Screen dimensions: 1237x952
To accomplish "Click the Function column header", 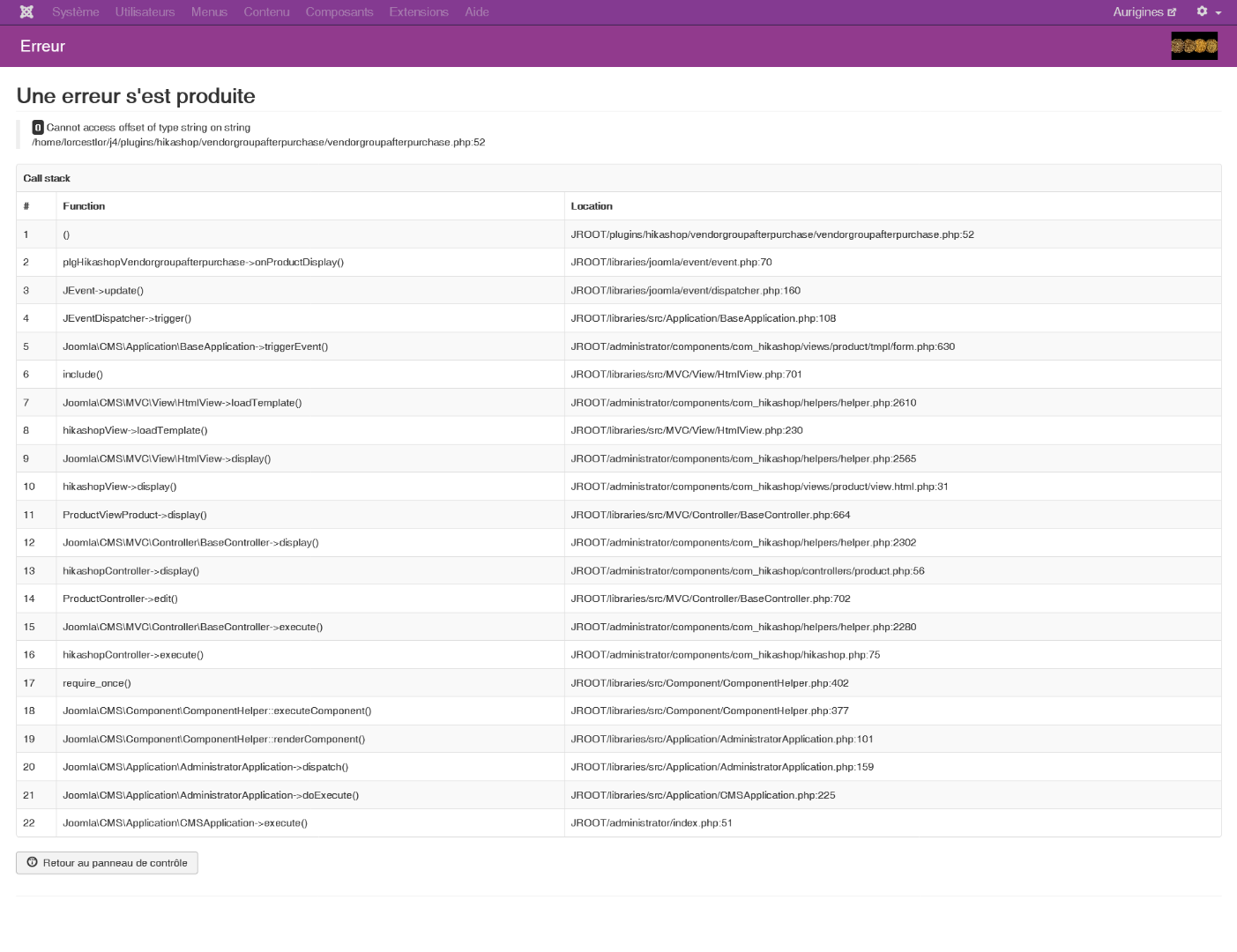I will click(84, 206).
